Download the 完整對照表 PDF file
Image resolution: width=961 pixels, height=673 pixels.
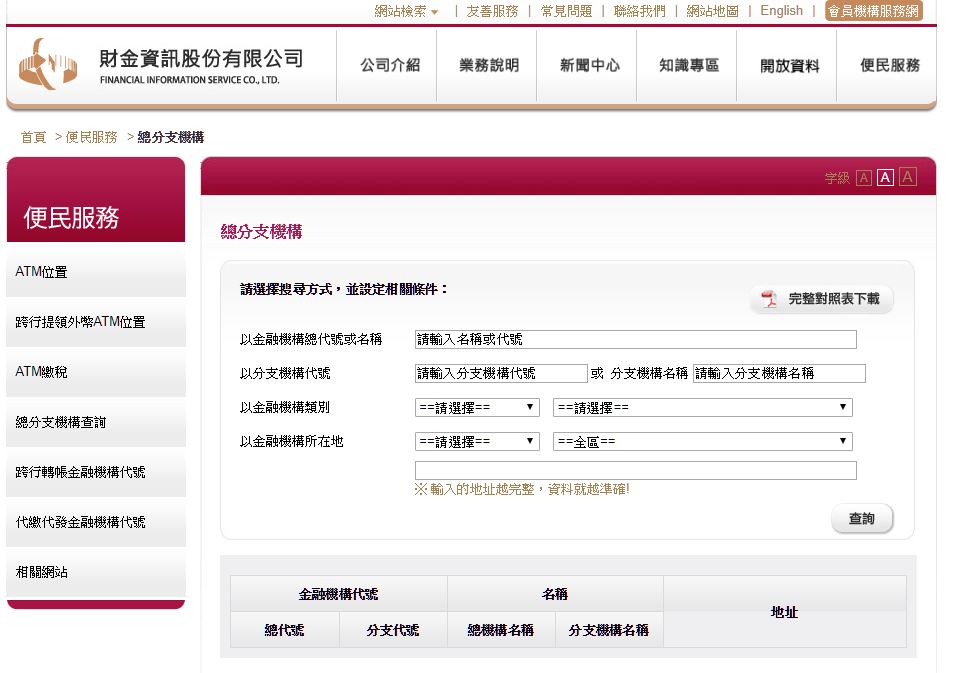[821, 299]
